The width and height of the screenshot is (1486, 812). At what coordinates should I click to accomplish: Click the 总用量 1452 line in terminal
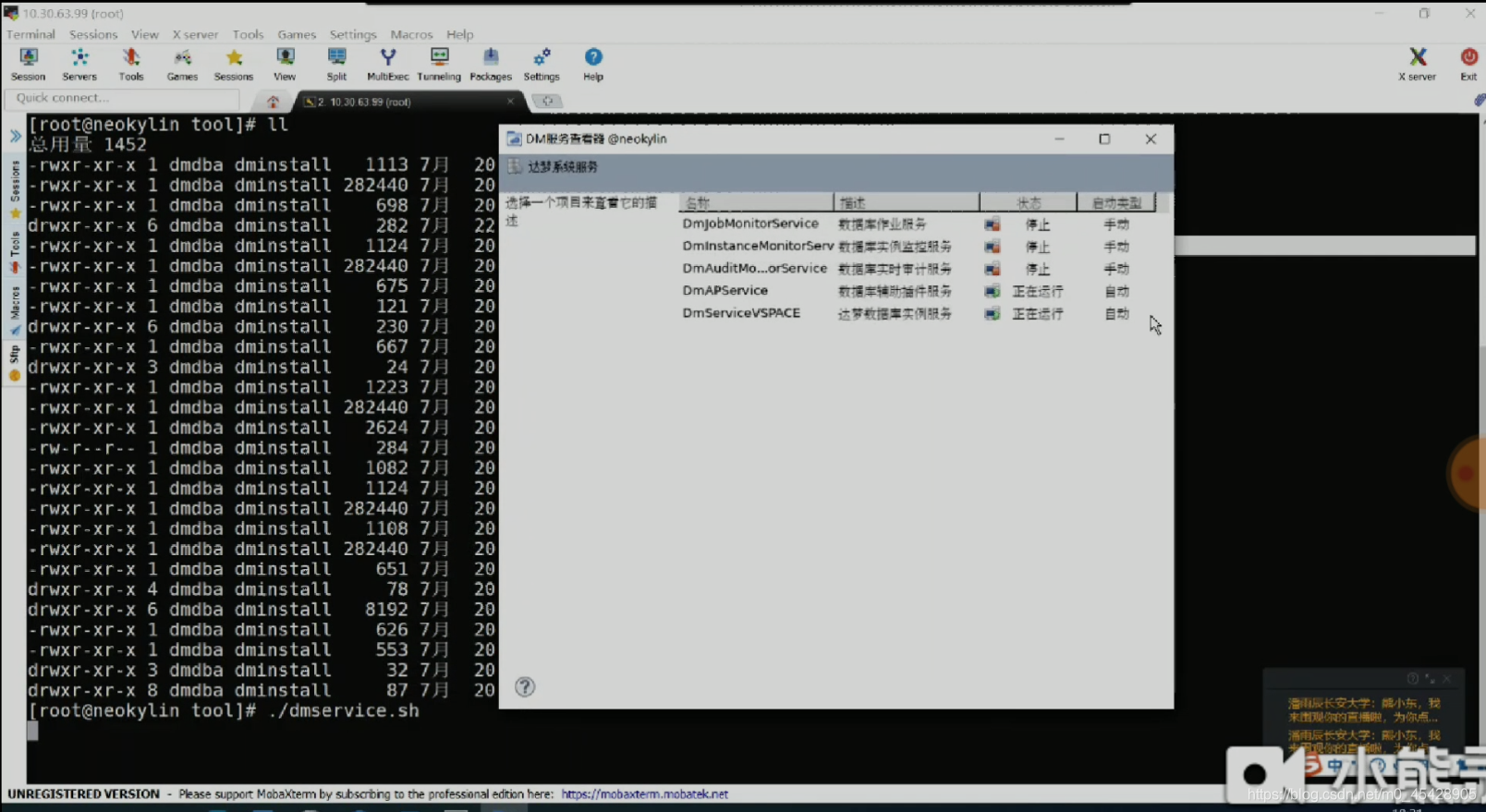click(x=88, y=144)
